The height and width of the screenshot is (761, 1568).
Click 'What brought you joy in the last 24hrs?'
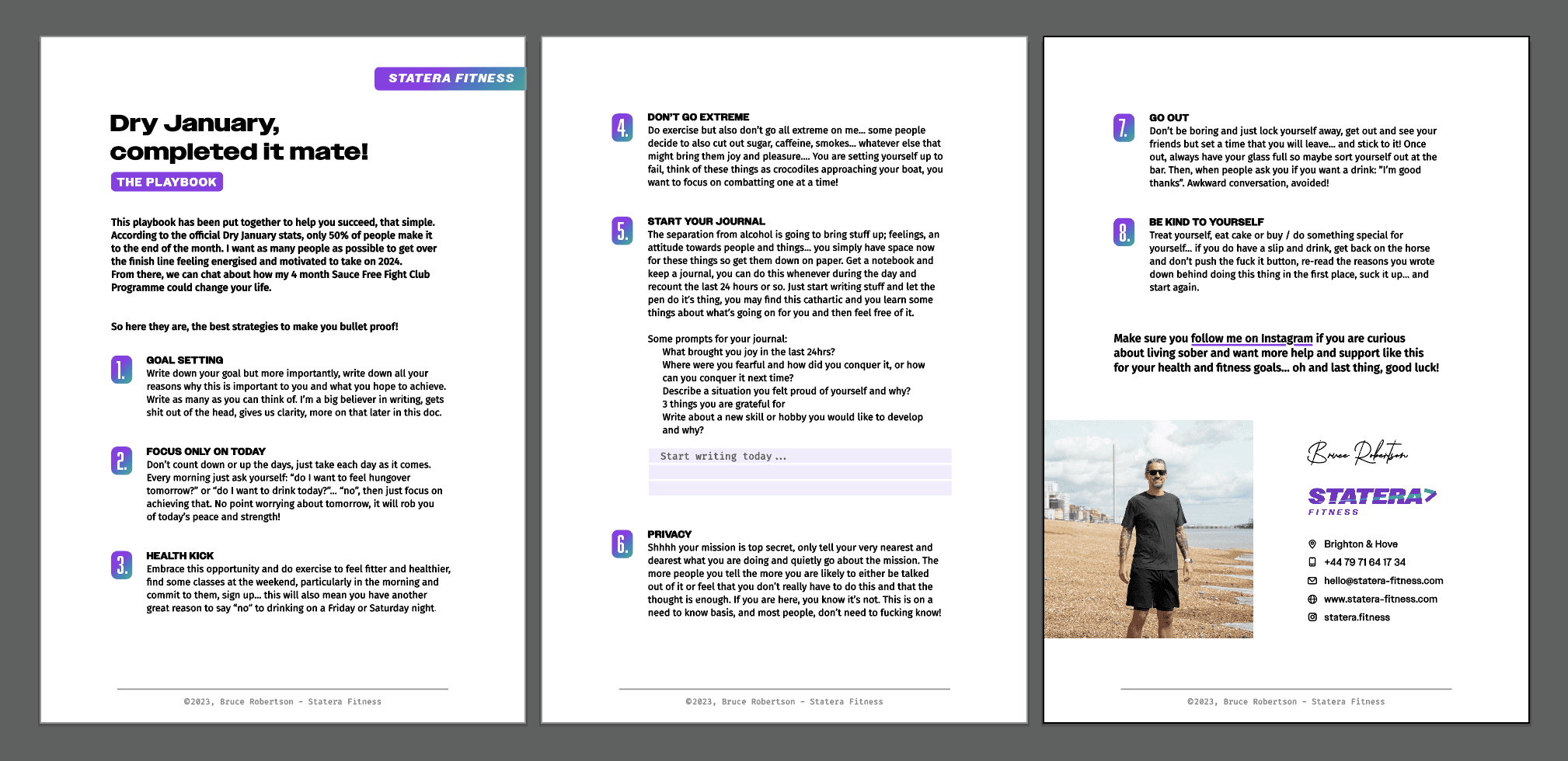(749, 352)
